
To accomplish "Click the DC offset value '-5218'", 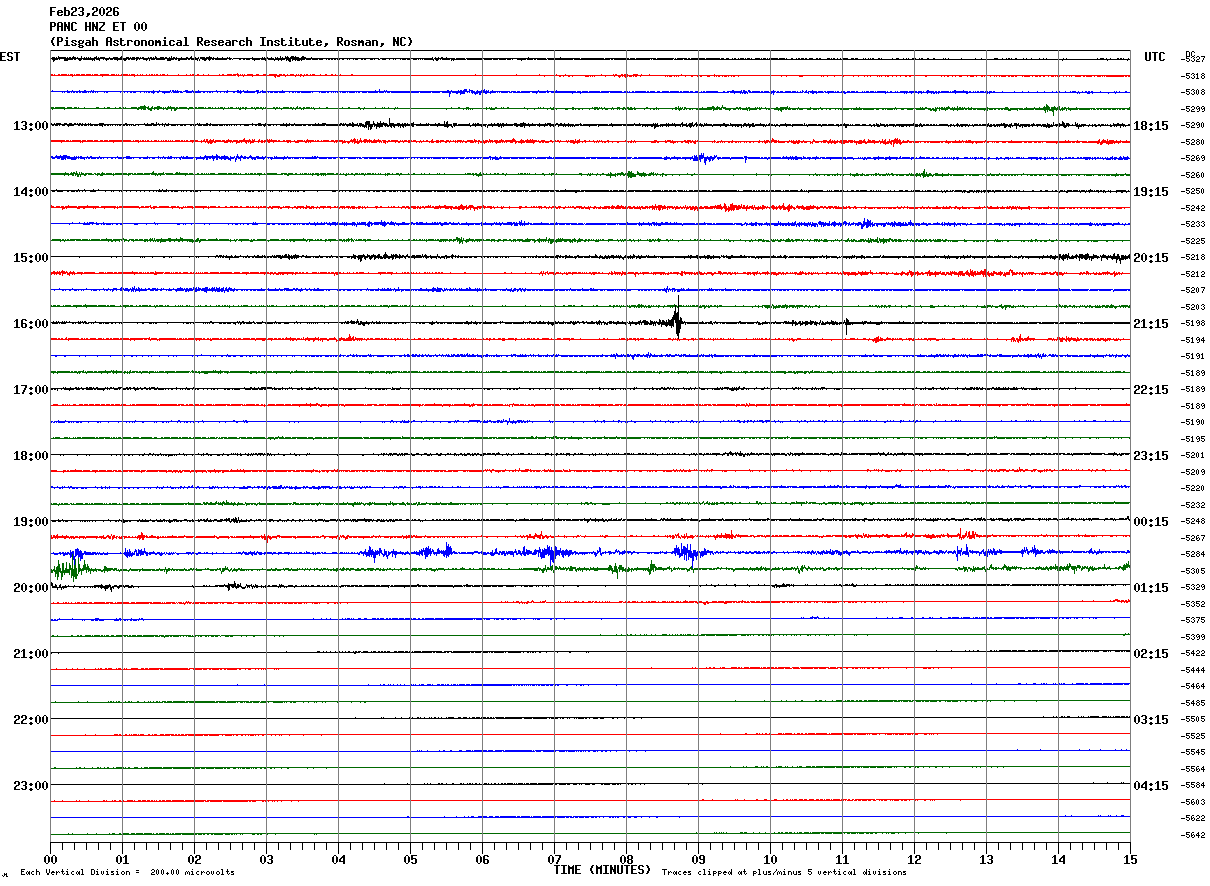I will pos(1193,257).
